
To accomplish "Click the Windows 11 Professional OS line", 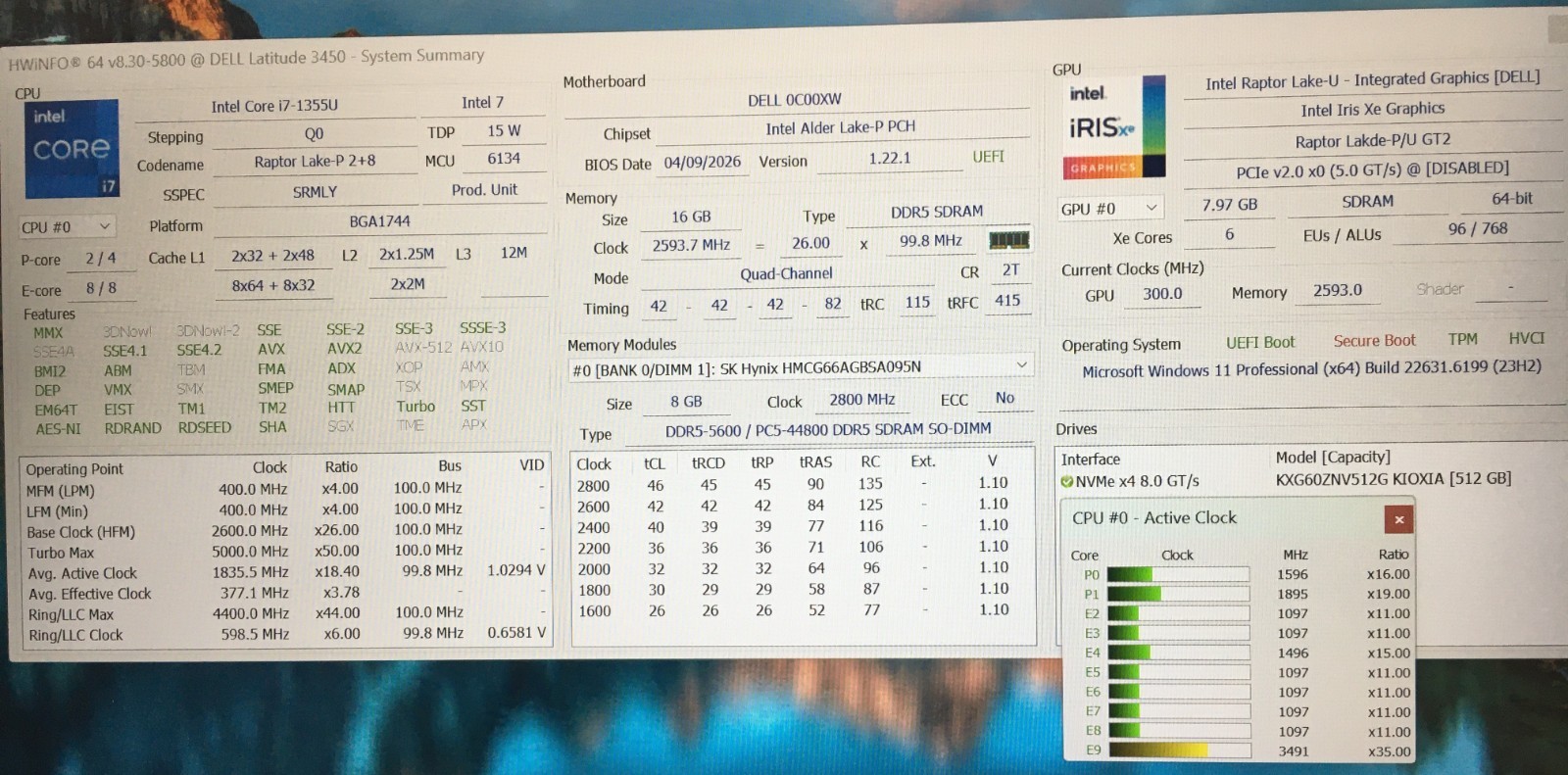I will point(1311,369).
